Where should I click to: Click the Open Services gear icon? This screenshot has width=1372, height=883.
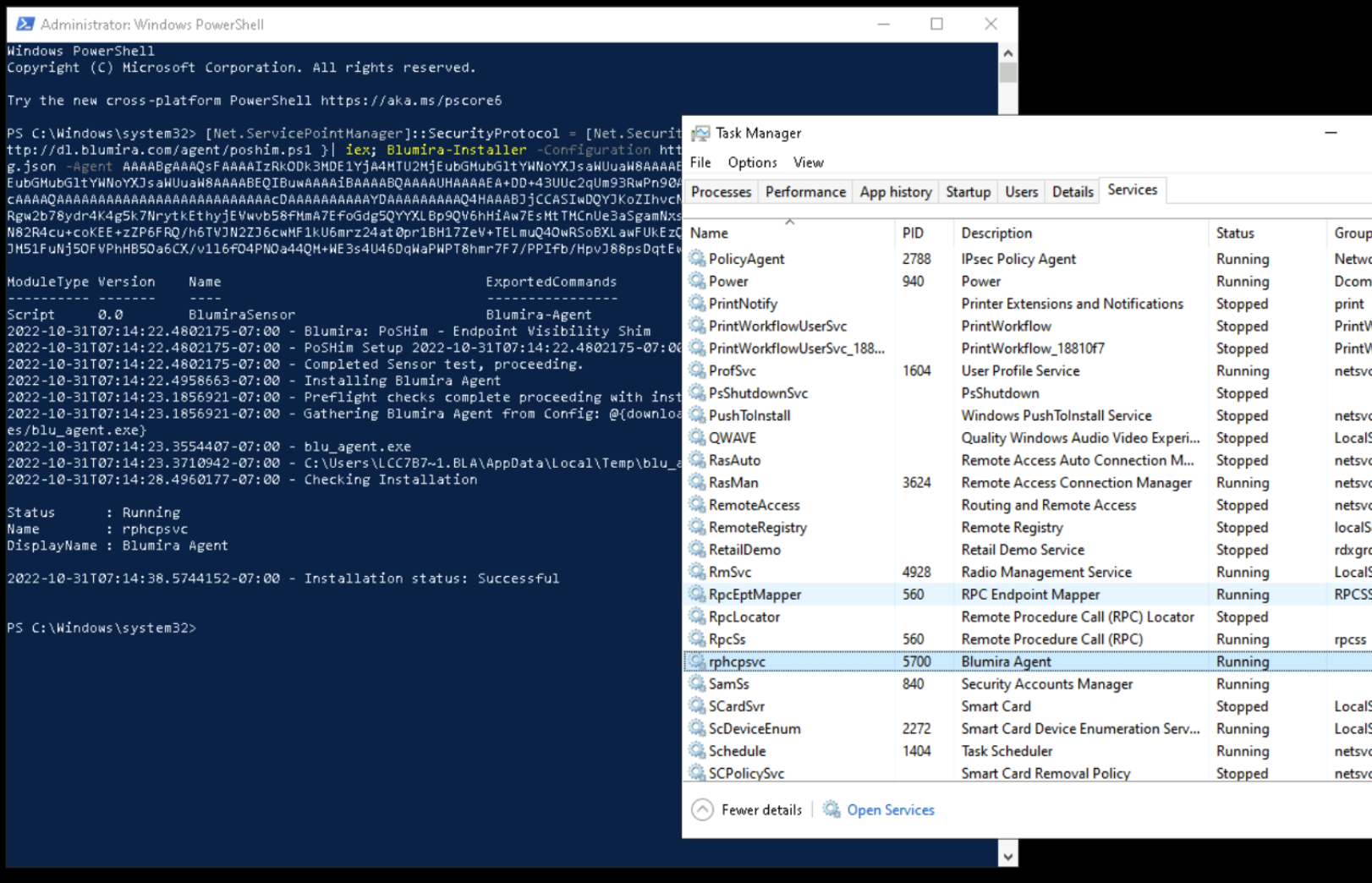tap(831, 809)
